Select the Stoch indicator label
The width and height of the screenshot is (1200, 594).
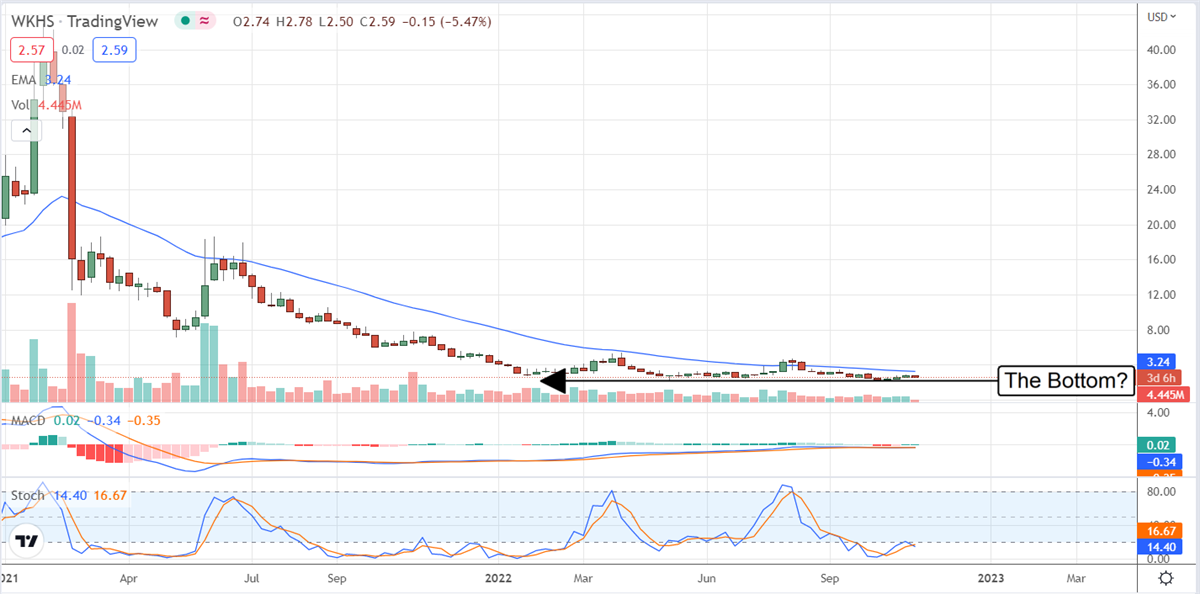[29, 495]
